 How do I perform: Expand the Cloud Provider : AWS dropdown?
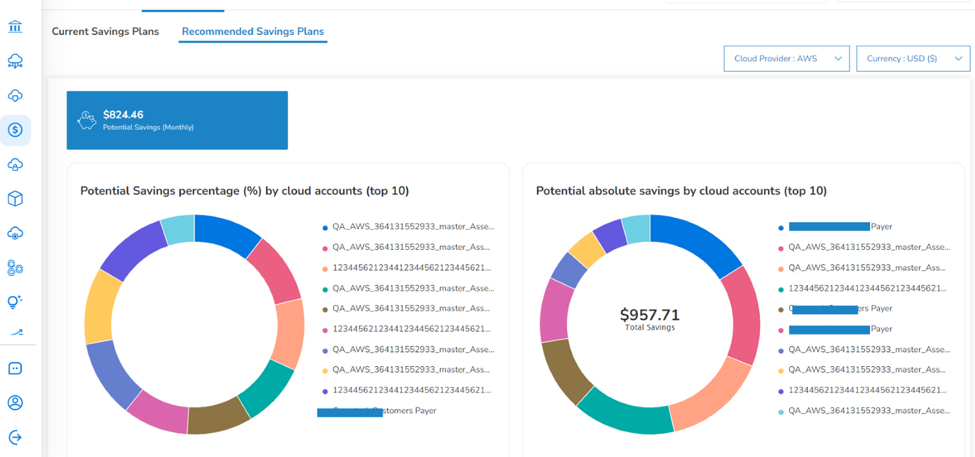[x=787, y=58]
